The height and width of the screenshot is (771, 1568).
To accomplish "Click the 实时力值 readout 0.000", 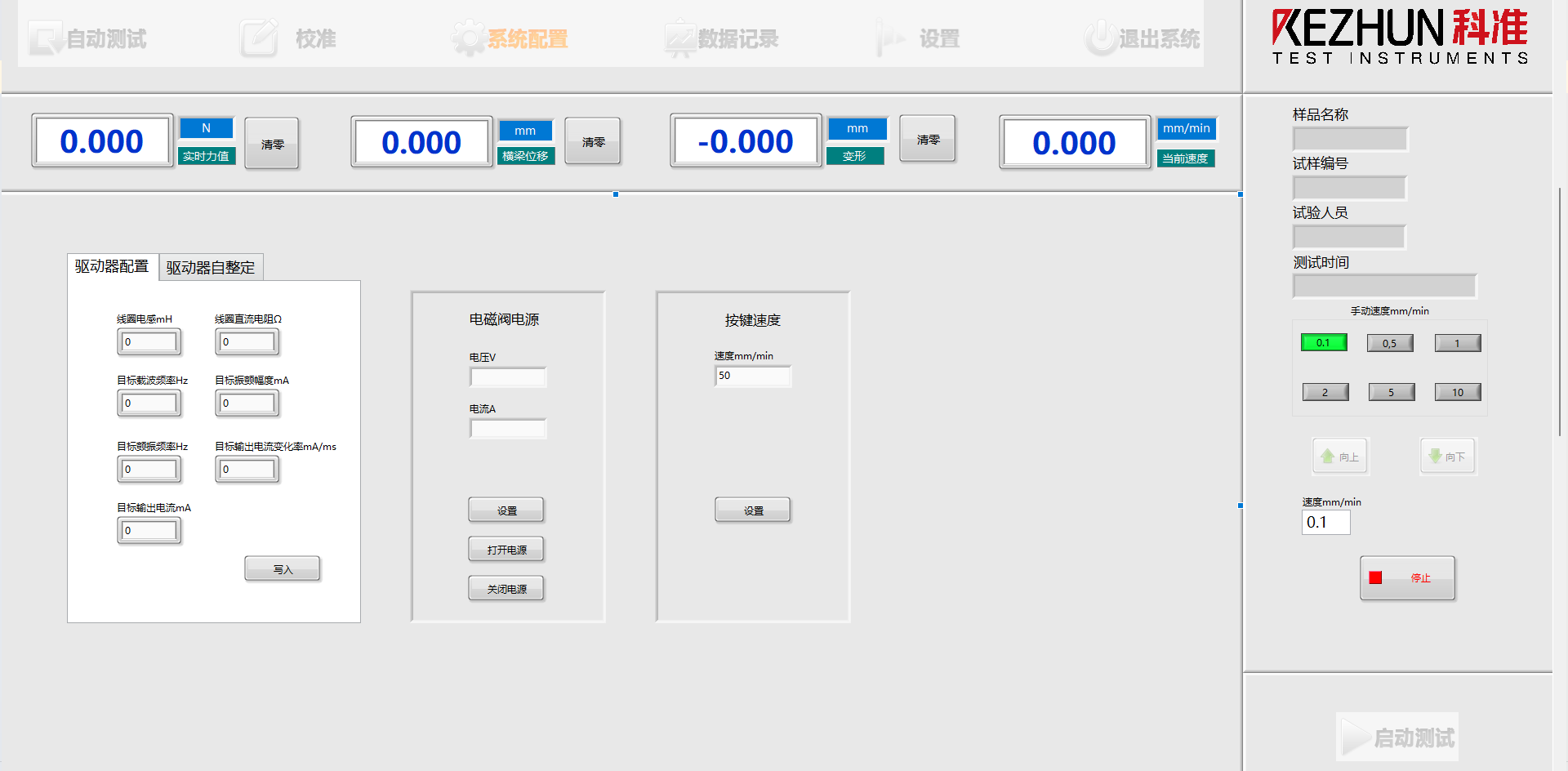I will 102,141.
